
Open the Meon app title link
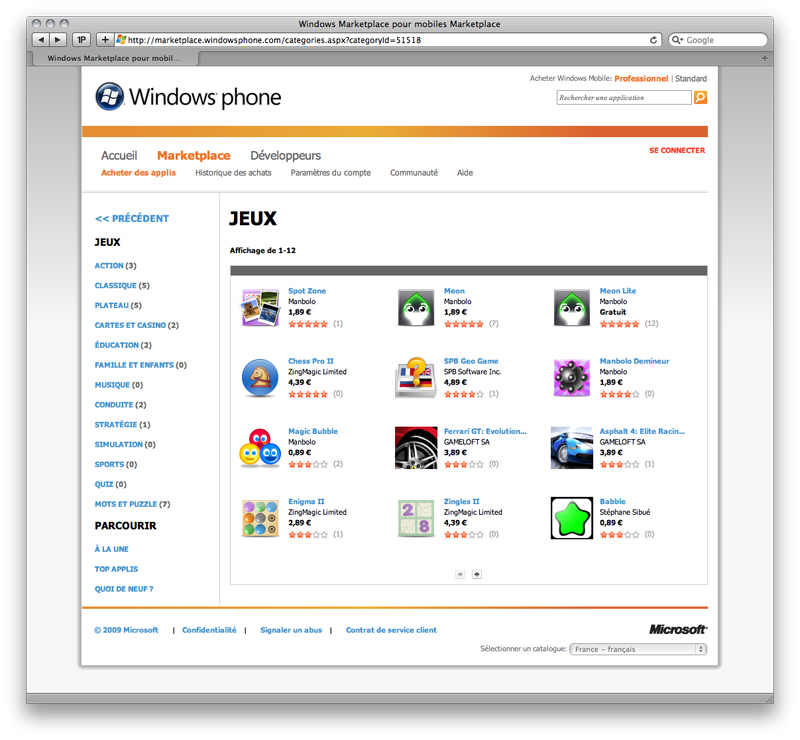(x=454, y=291)
